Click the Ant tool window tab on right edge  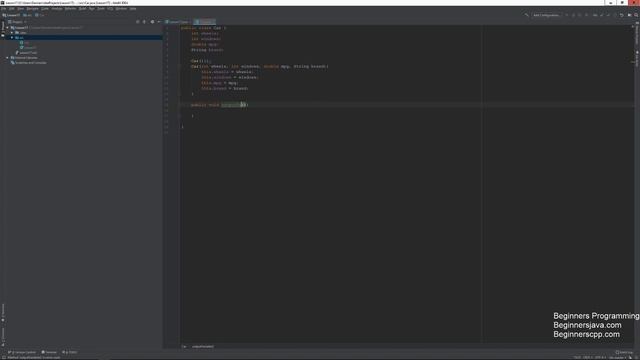[637, 59]
